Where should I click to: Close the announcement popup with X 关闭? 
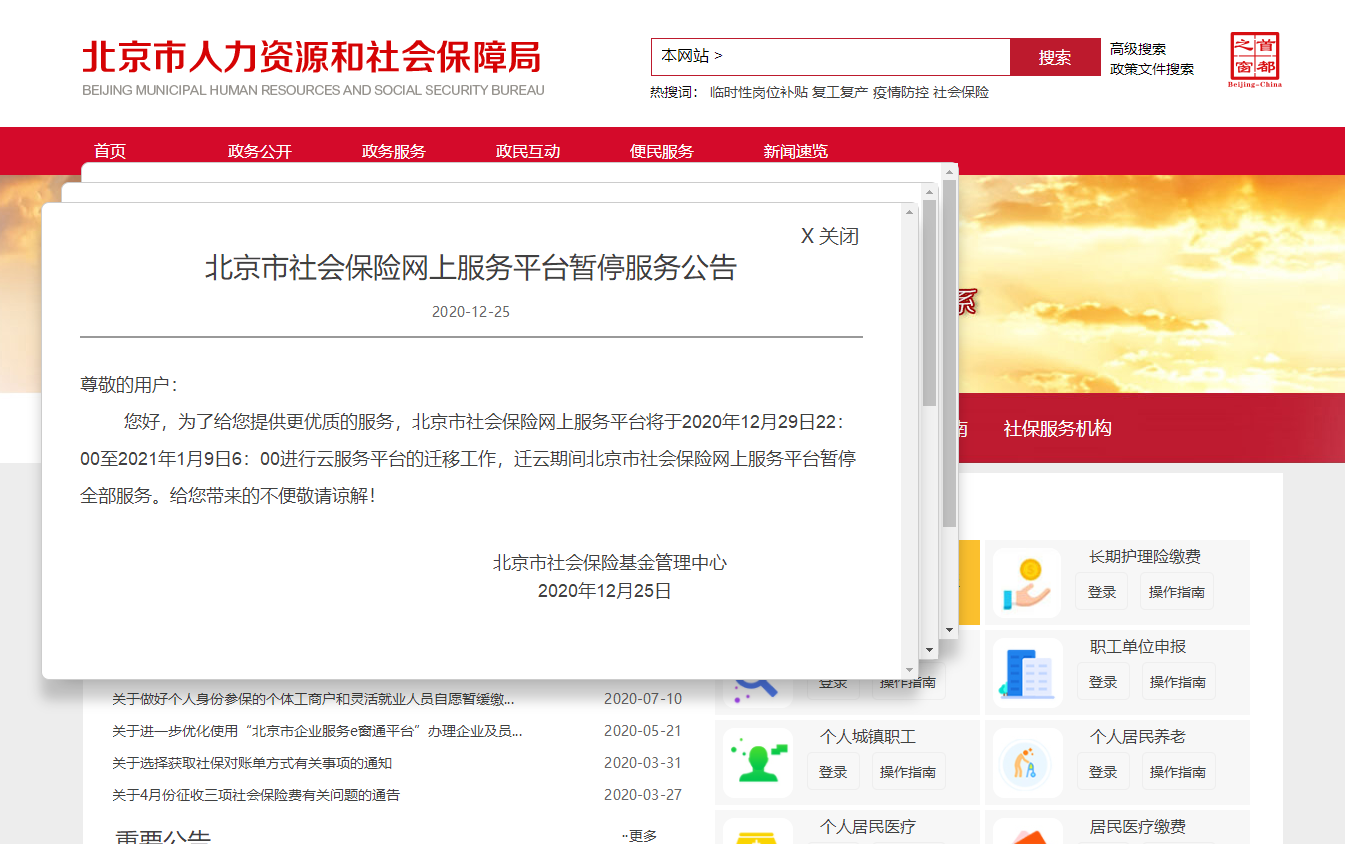[x=829, y=236]
